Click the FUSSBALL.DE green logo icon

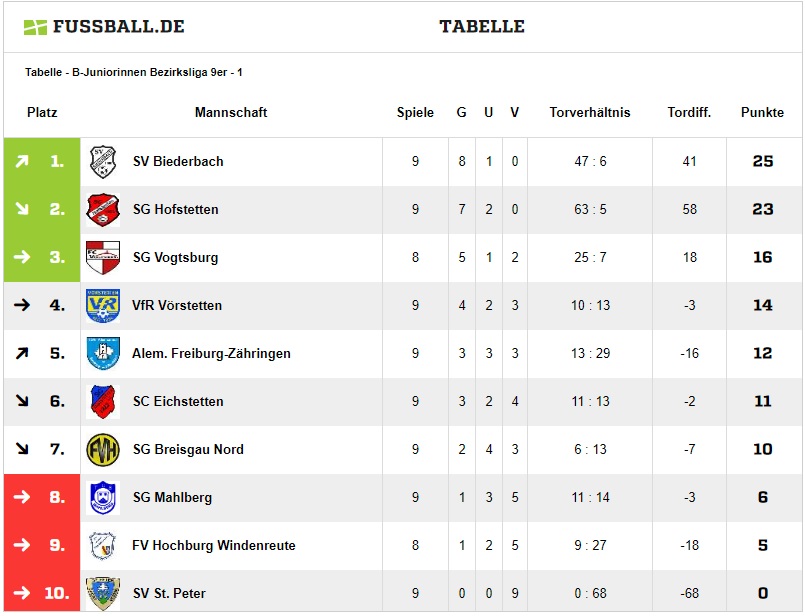tap(35, 27)
